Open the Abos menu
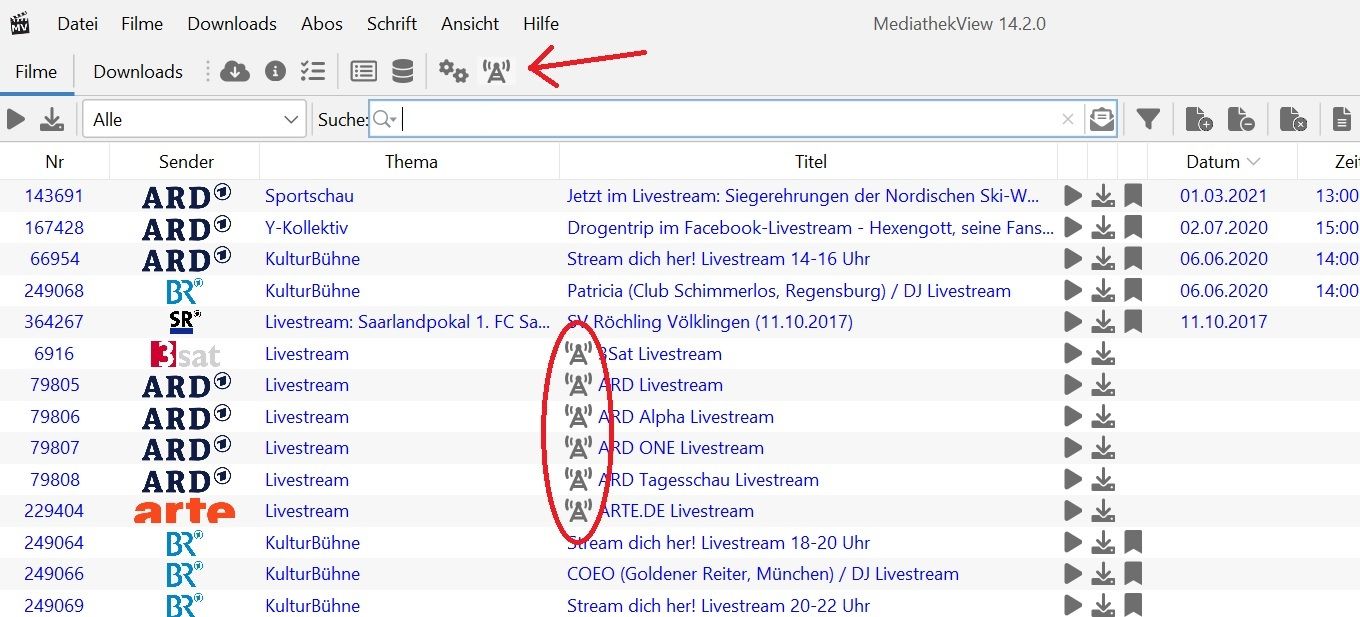Screen dimensions: 1360x617 (x=322, y=23)
